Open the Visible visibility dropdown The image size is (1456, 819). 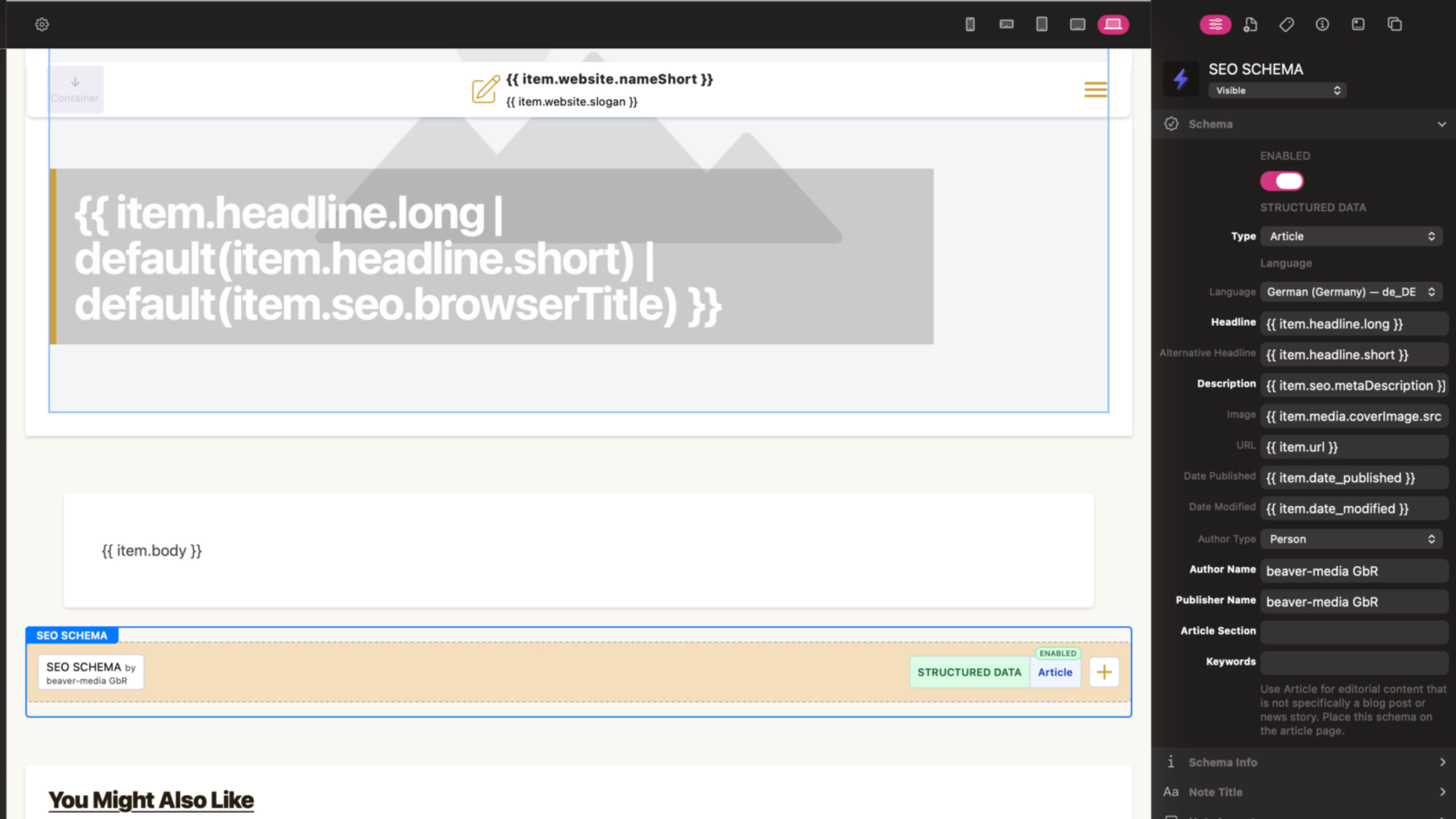1277,91
